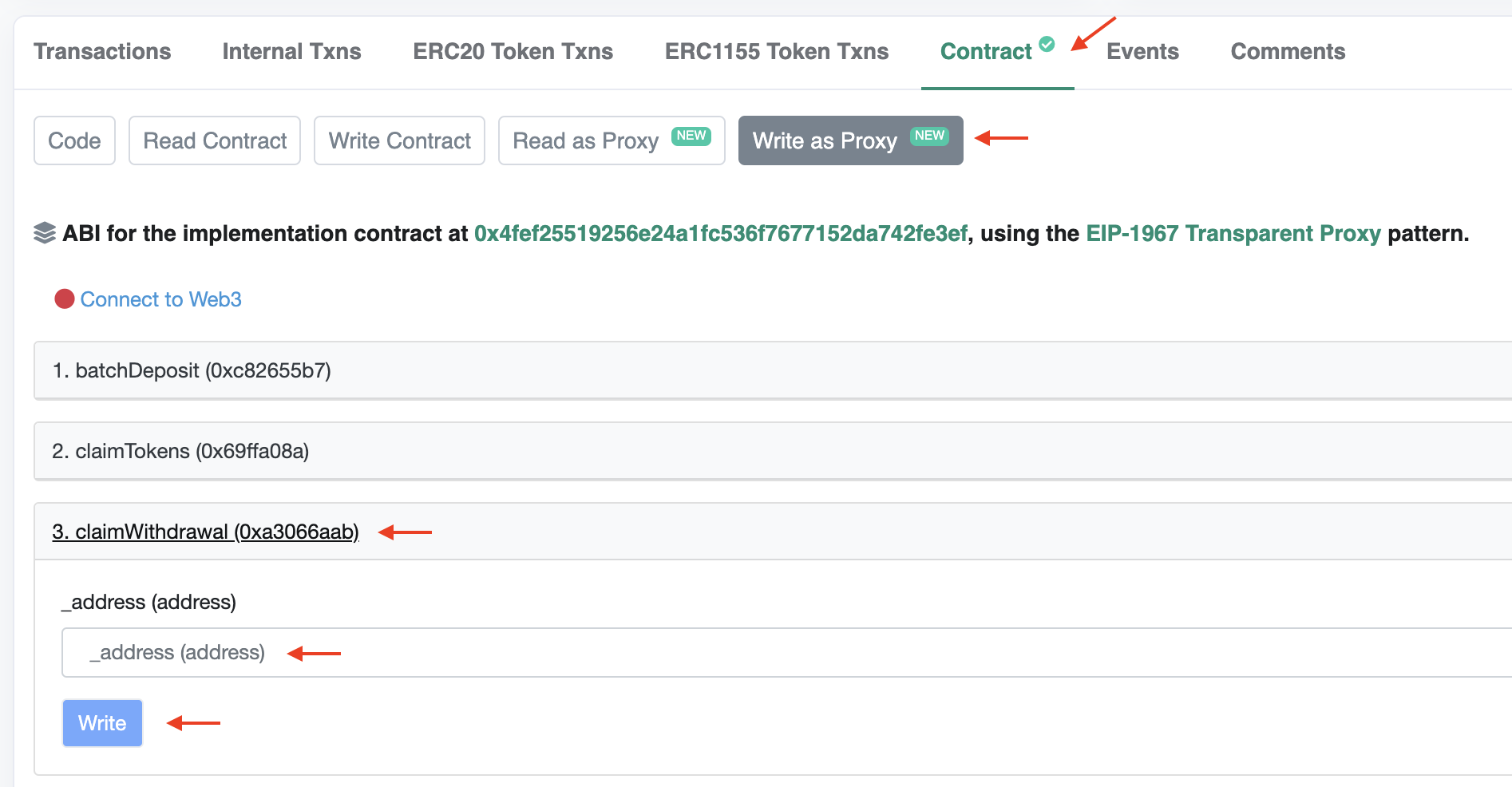Click the blue Write button
Image resolution: width=1512 pixels, height=787 pixels.
coord(102,723)
